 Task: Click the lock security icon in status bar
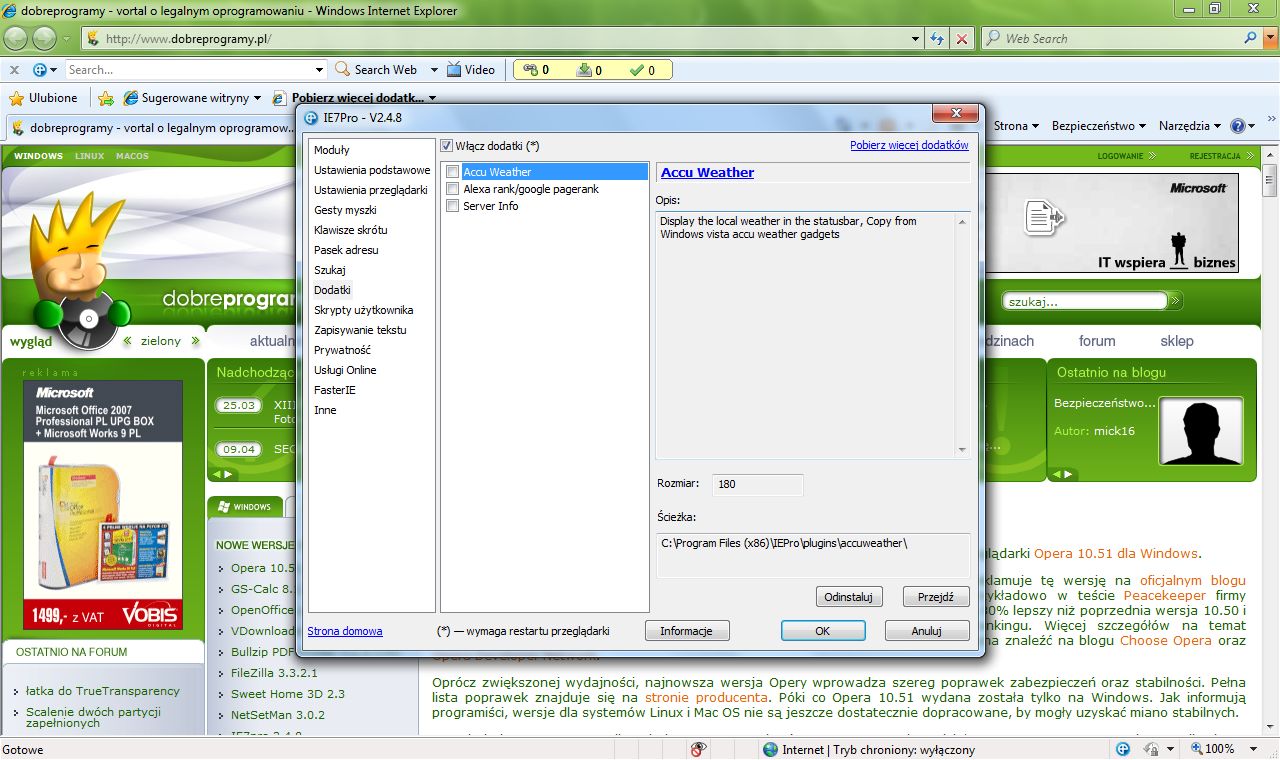click(x=1151, y=749)
